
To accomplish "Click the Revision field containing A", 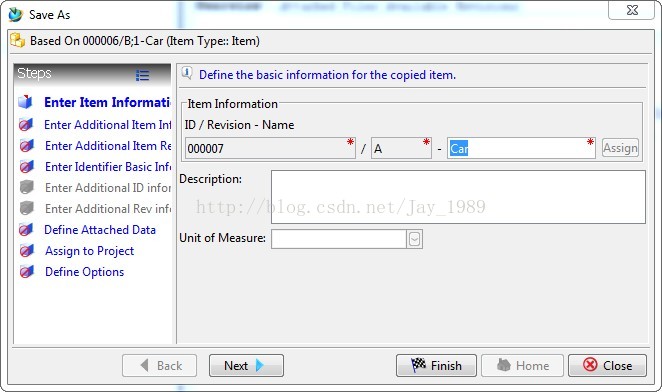I will (x=401, y=148).
